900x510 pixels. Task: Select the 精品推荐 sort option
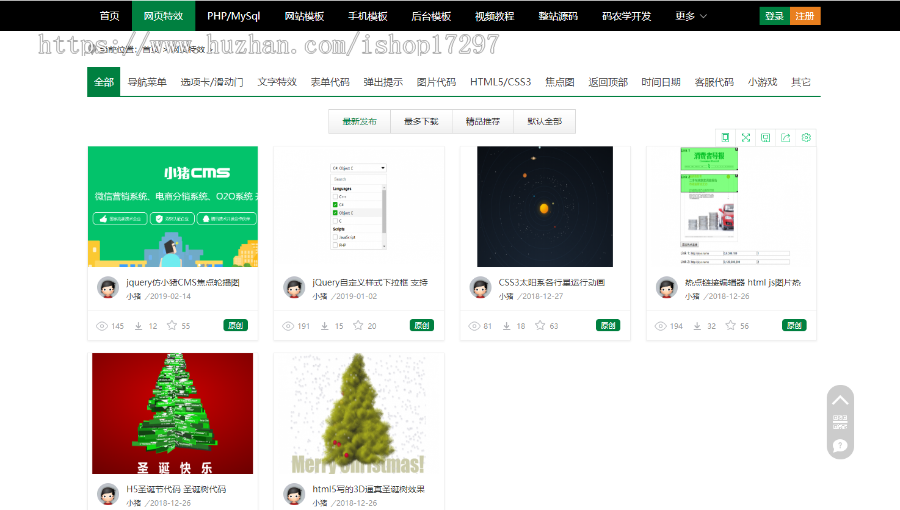click(483, 122)
